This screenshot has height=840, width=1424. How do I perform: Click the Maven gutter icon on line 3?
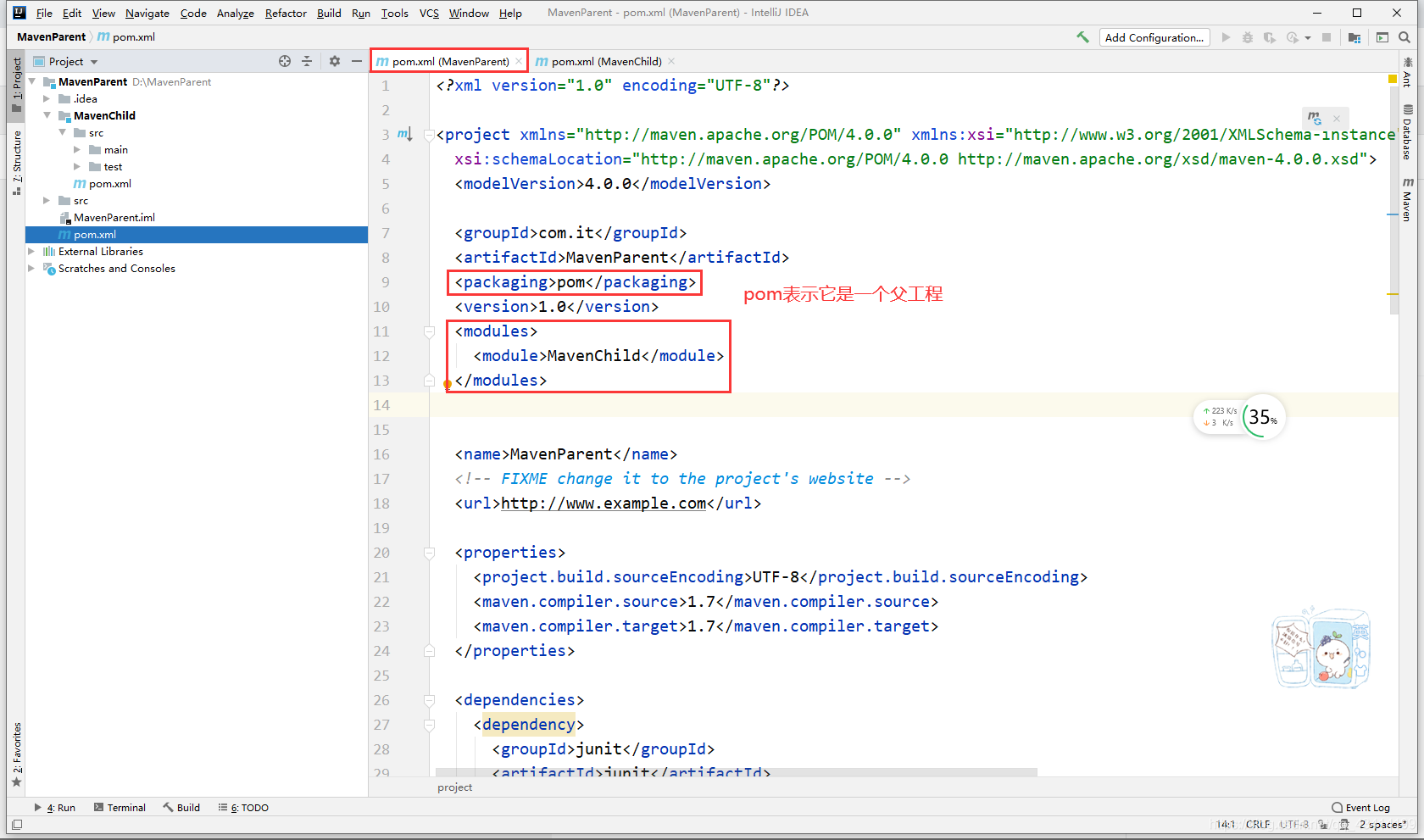[x=403, y=134]
